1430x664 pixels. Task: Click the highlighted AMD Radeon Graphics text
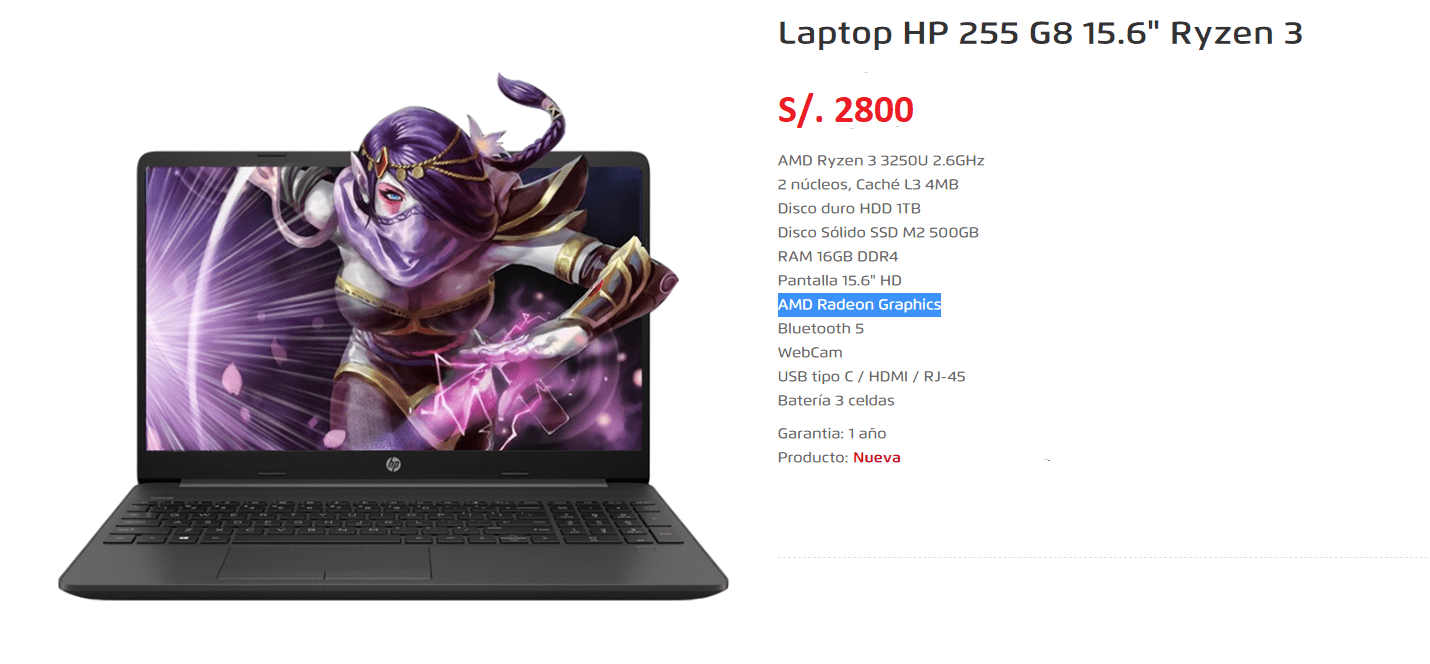click(859, 304)
